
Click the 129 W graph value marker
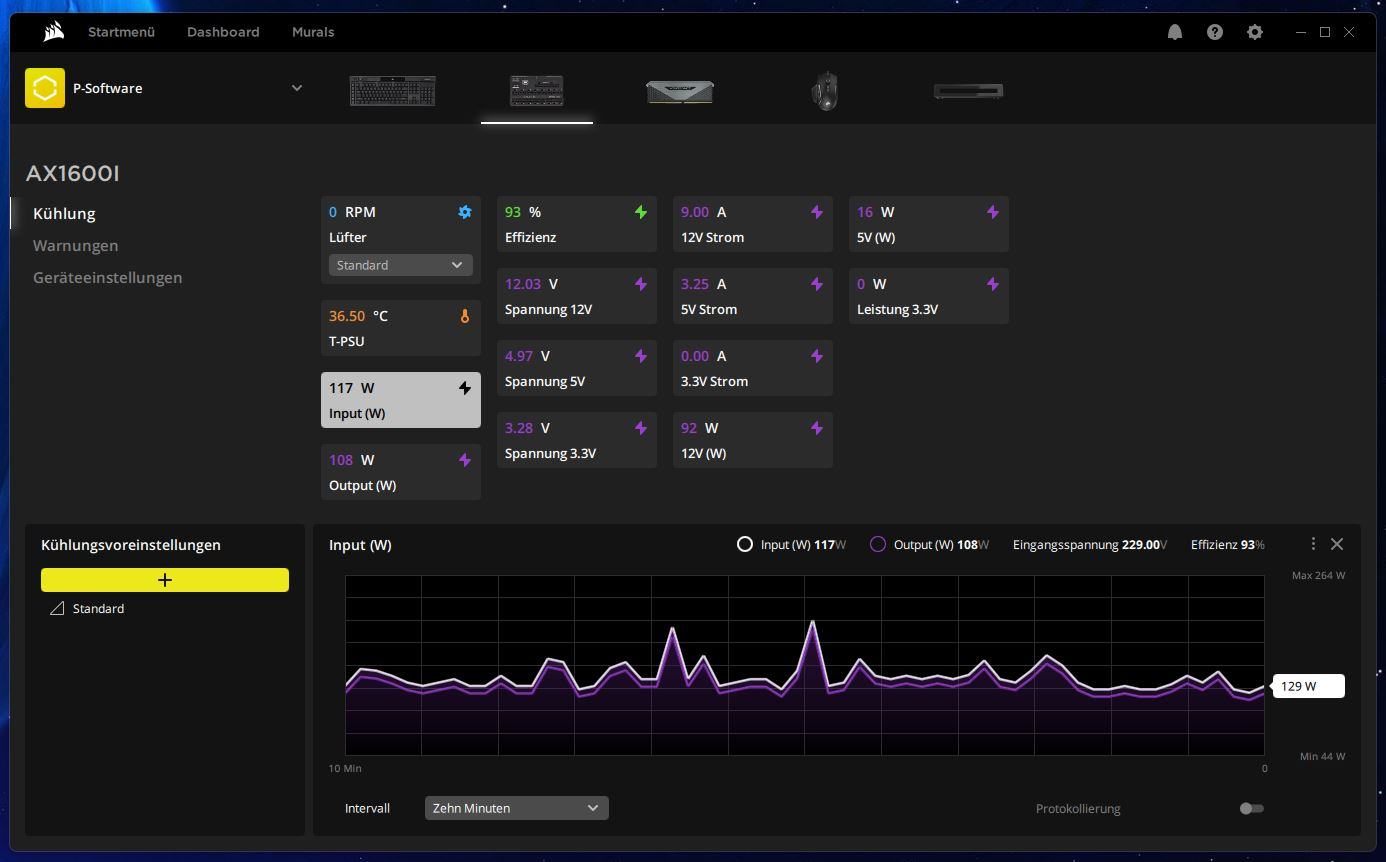click(1308, 686)
